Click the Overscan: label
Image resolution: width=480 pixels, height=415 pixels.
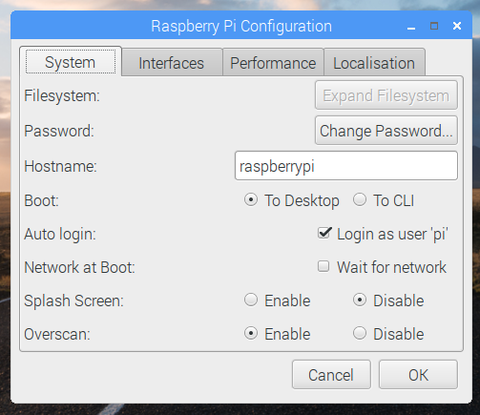tap(57, 334)
